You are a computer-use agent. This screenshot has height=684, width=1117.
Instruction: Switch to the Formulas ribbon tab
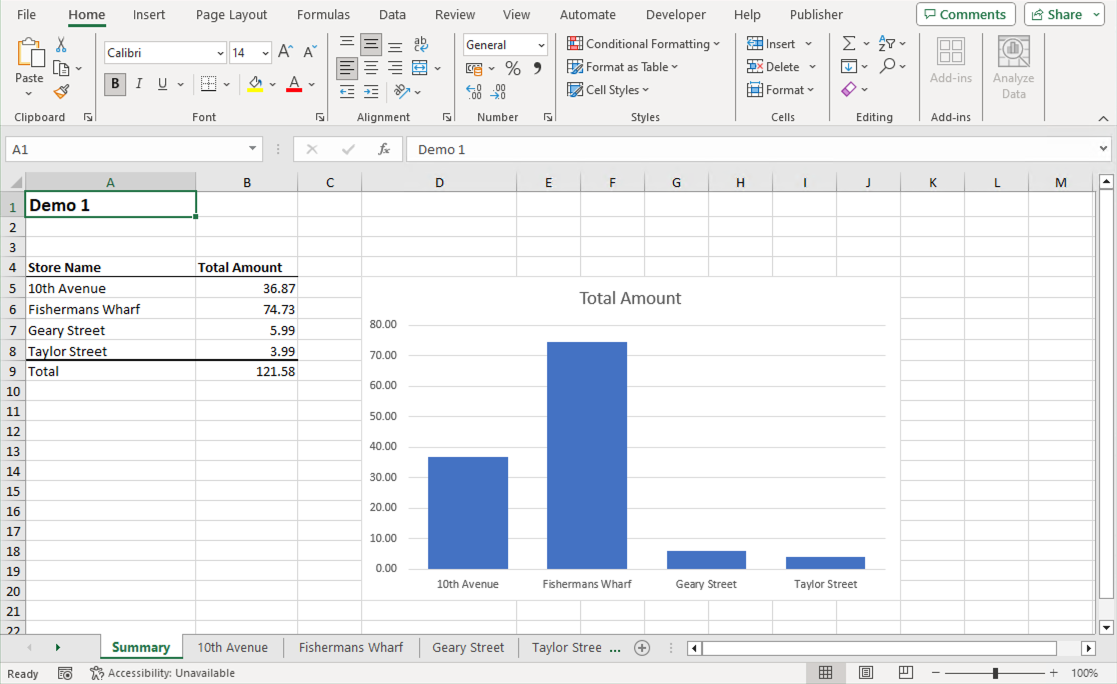(x=323, y=14)
